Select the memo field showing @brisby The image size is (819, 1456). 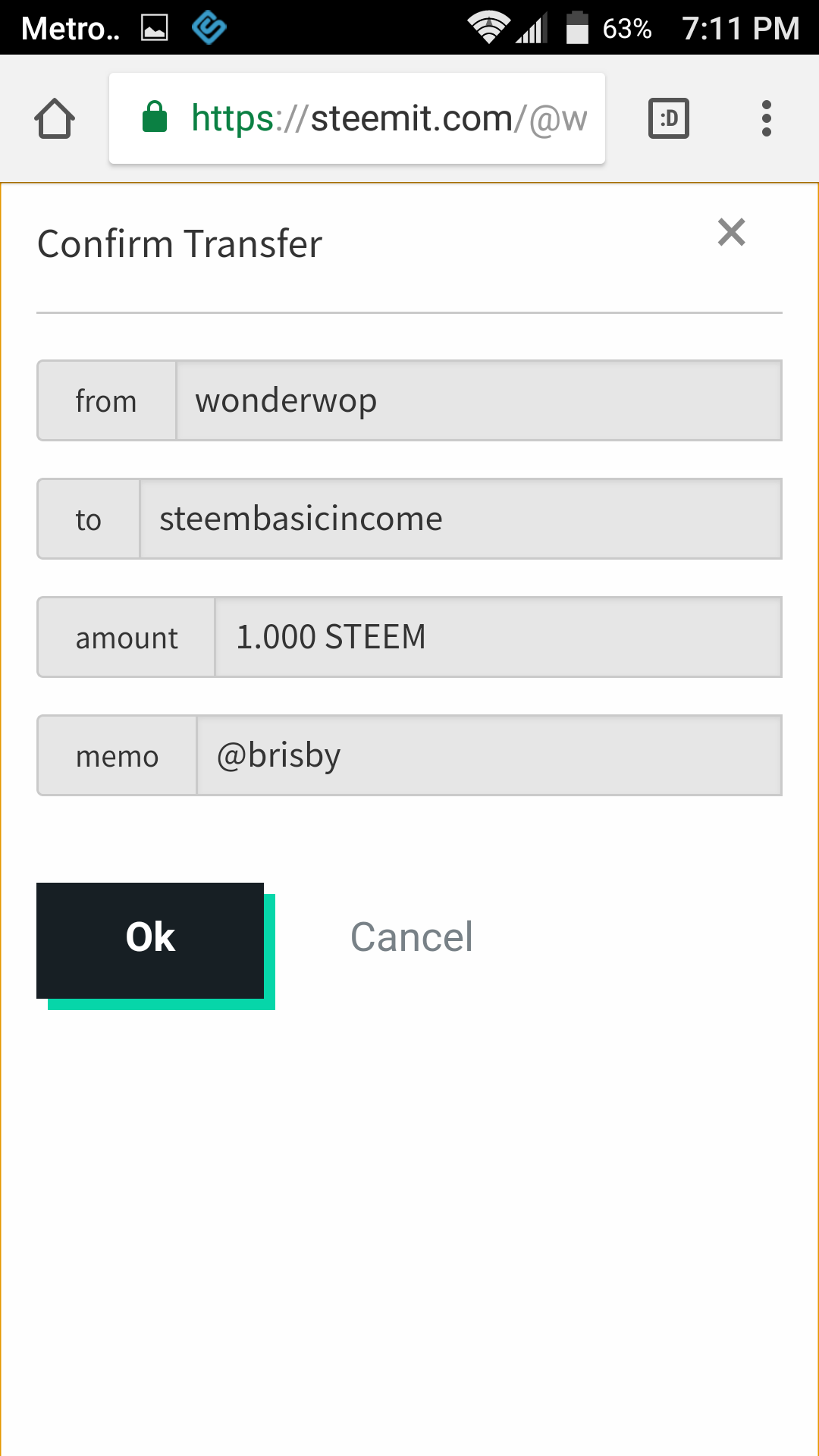point(490,755)
